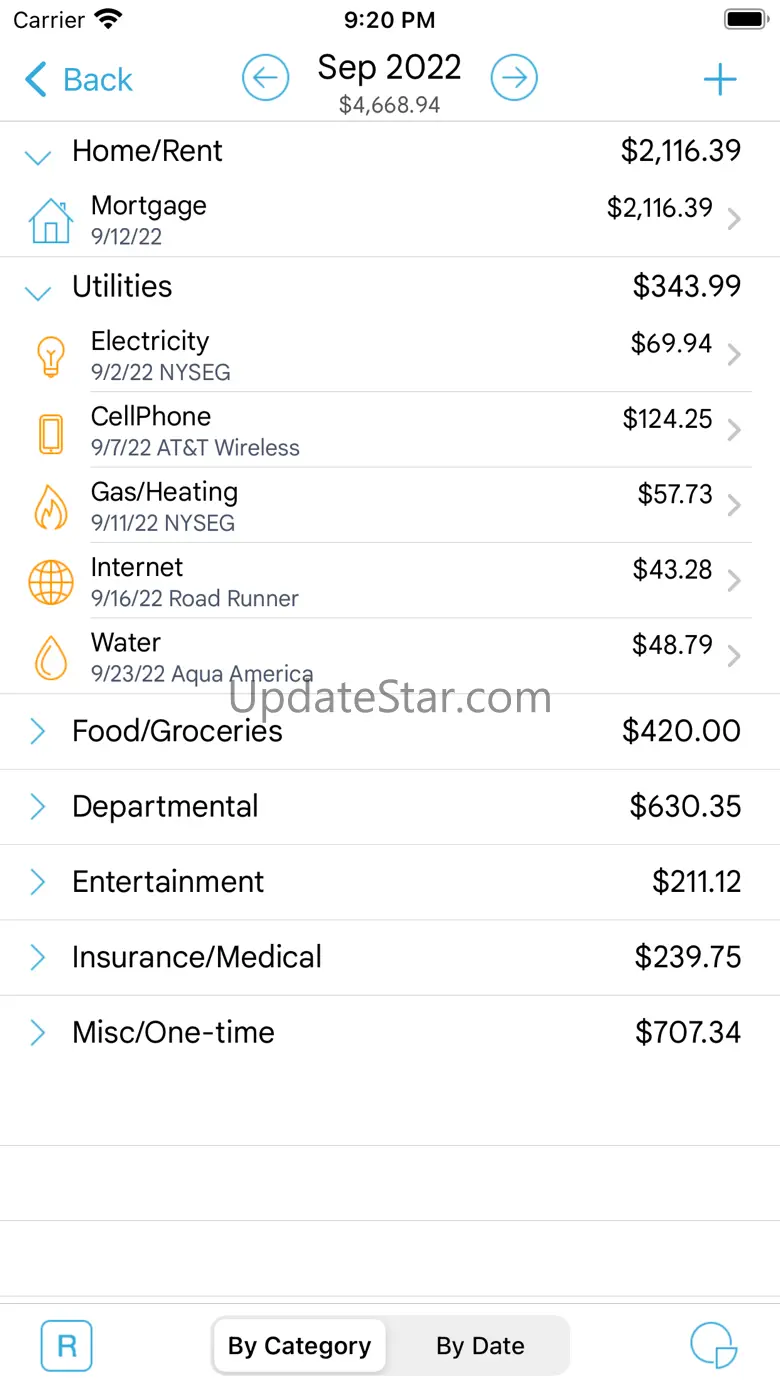Viewport: 780px width, 1387px height.
Task: Expand the Misc/One-time category
Action: coord(38,1033)
